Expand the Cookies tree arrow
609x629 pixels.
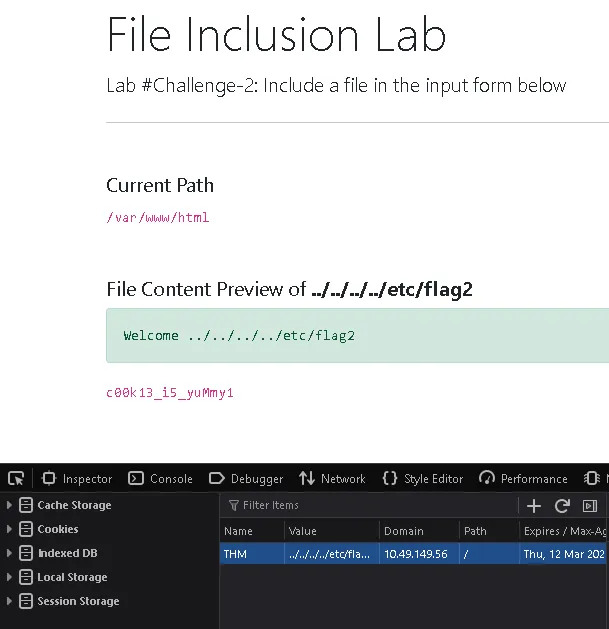(10, 529)
